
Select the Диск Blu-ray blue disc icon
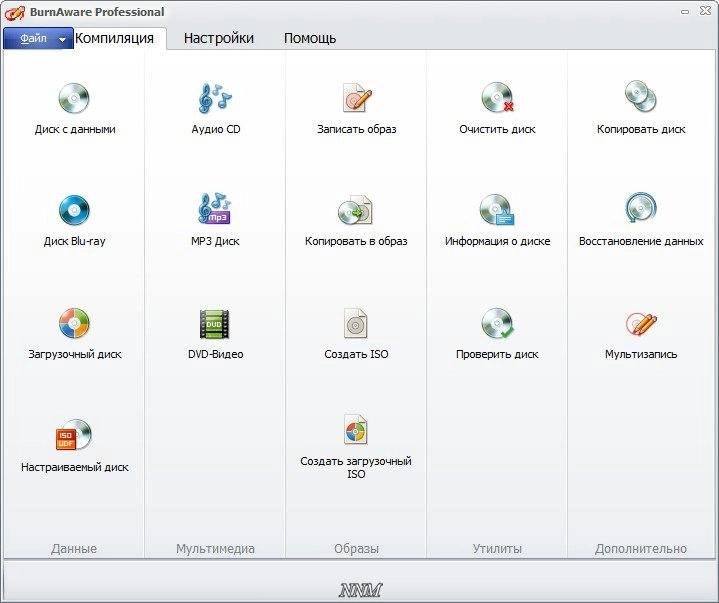click(74, 210)
